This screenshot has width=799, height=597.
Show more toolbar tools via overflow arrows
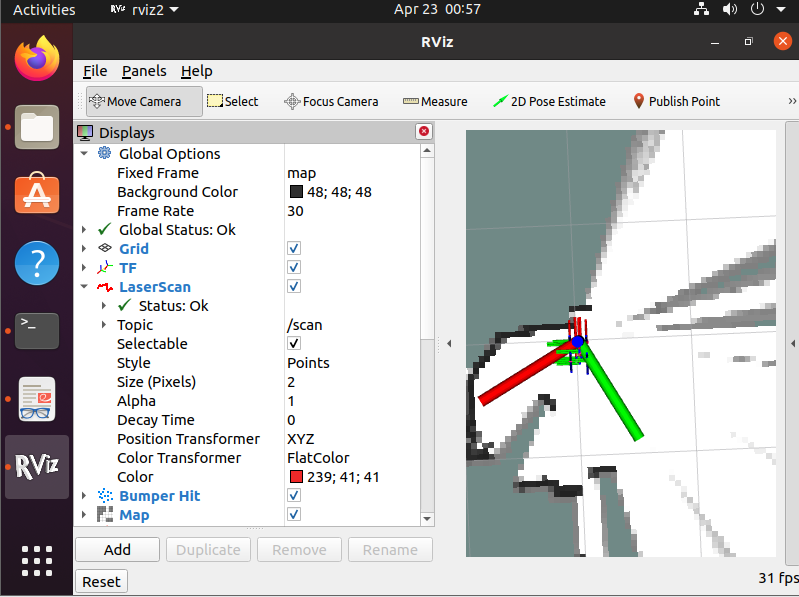point(792,101)
